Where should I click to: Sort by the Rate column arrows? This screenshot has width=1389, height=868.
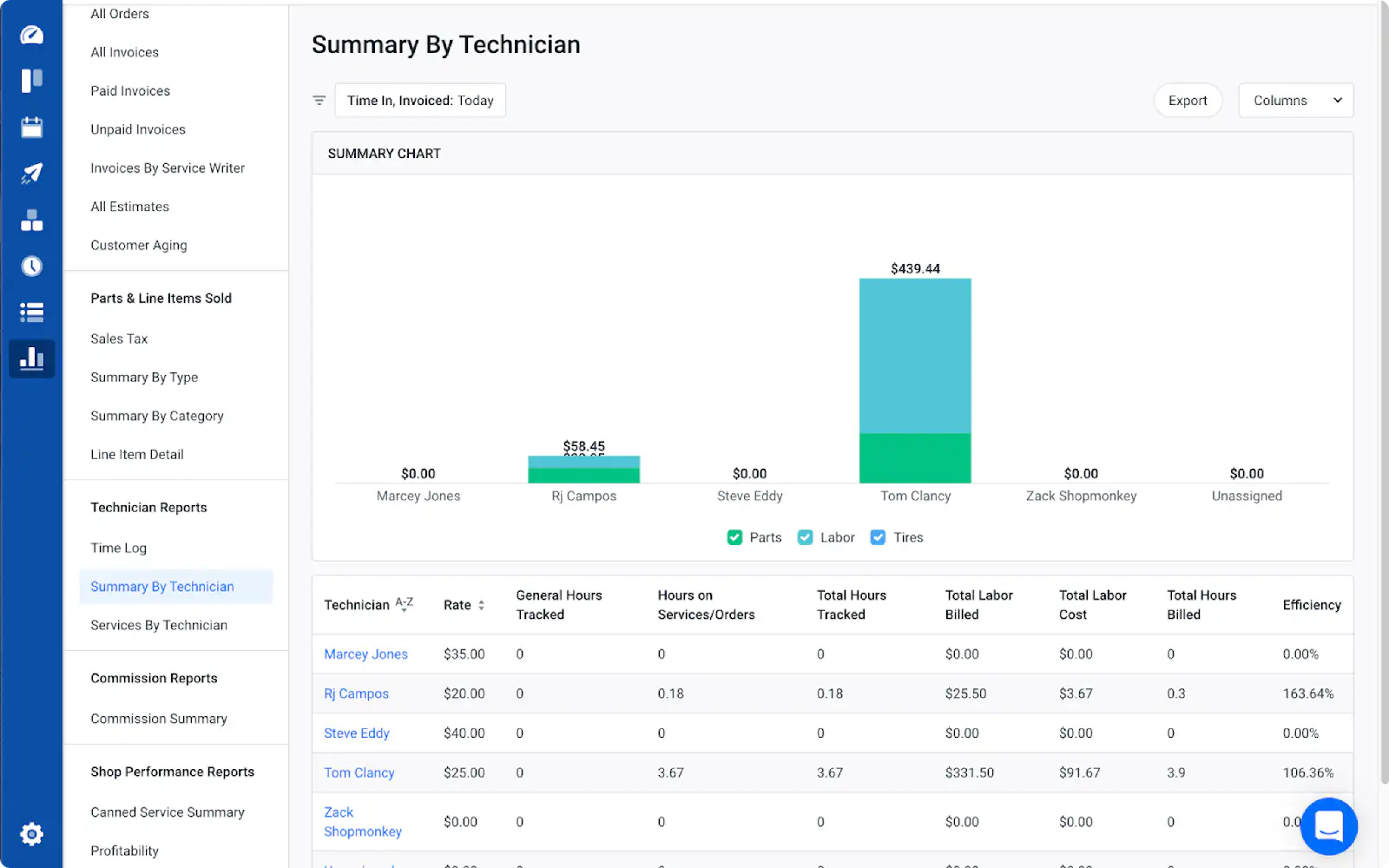pyautogui.click(x=481, y=605)
